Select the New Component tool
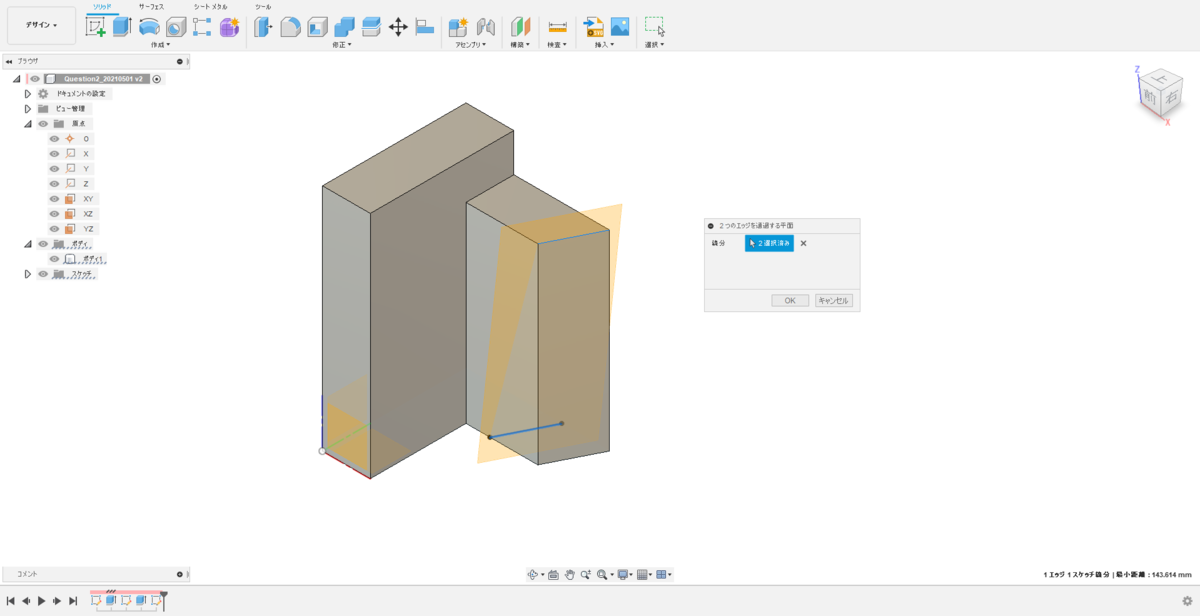 [459, 27]
